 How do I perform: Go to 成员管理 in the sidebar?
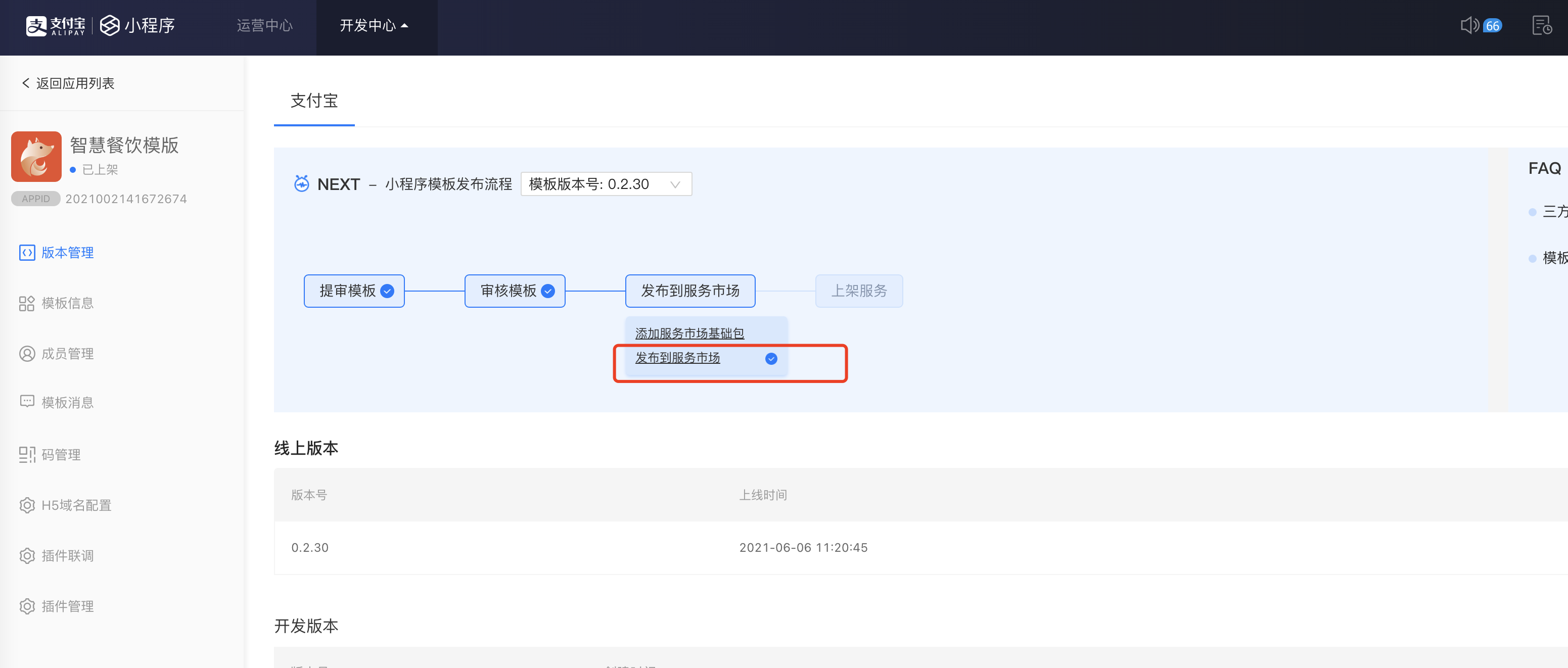[67, 354]
